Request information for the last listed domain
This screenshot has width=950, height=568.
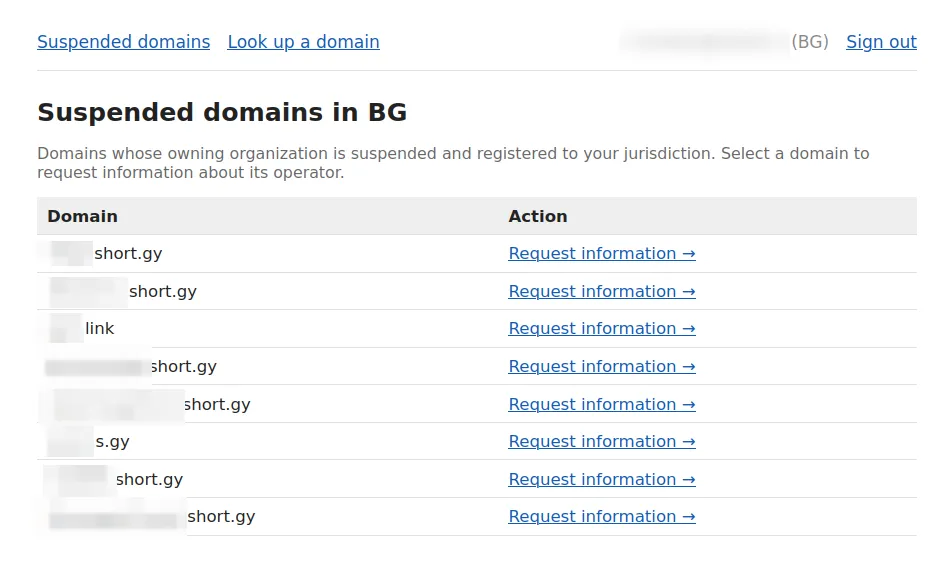602,516
